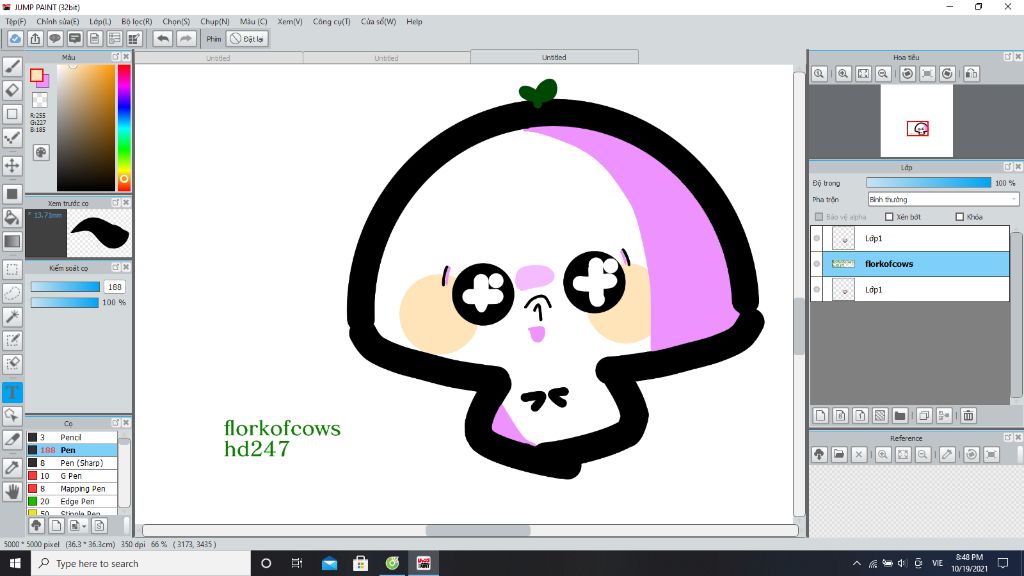Select the rectangular Selection tool
1024x576 pixels.
point(12,269)
